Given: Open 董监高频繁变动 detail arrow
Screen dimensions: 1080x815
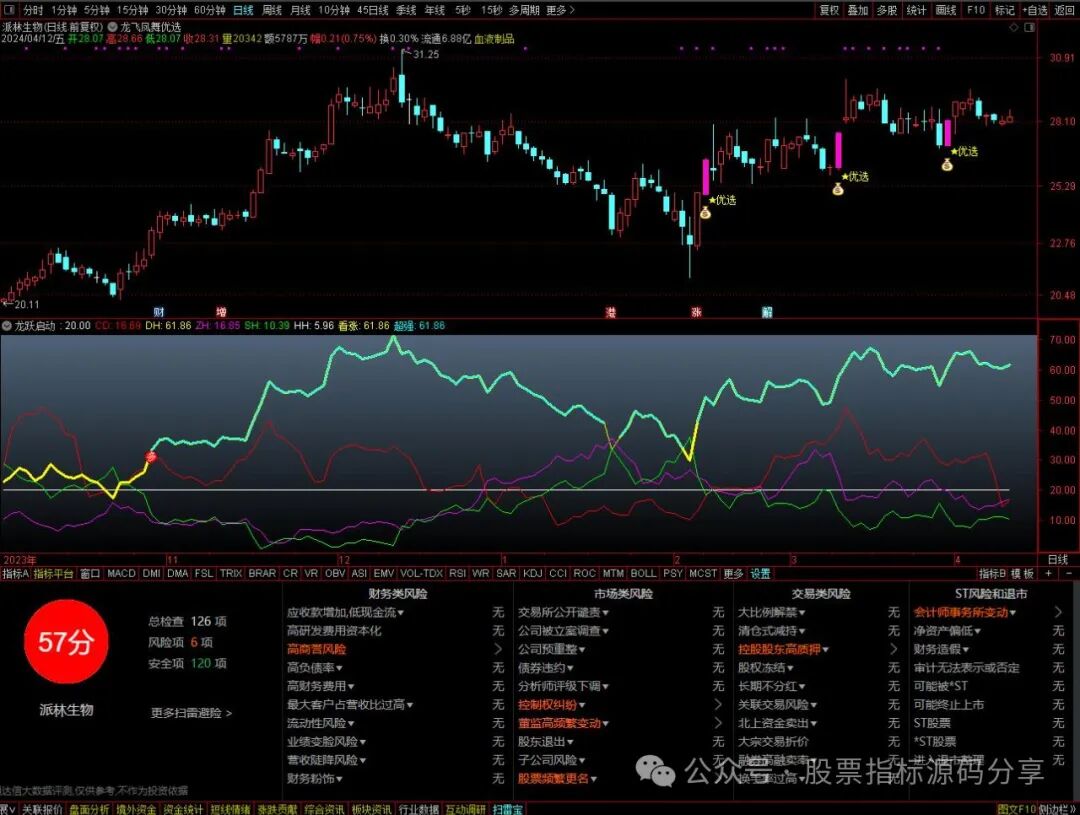Looking at the screenshot, I should (718, 723).
